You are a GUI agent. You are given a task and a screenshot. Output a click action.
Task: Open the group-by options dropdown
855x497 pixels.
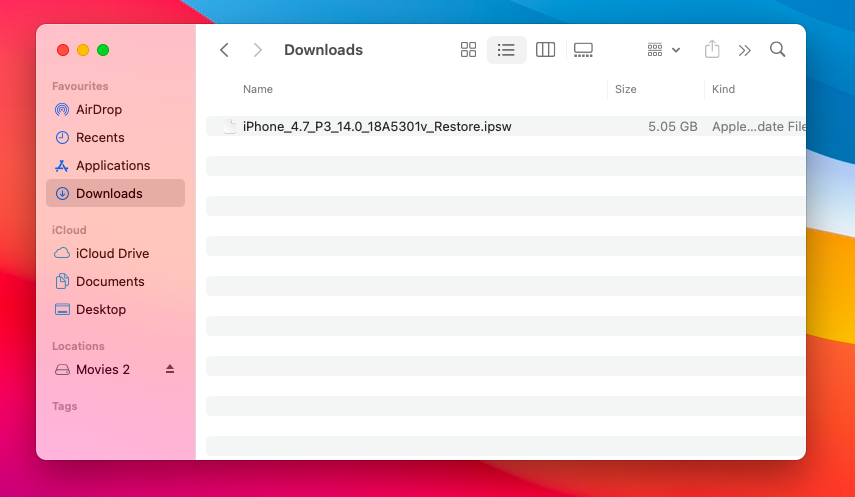pos(664,50)
